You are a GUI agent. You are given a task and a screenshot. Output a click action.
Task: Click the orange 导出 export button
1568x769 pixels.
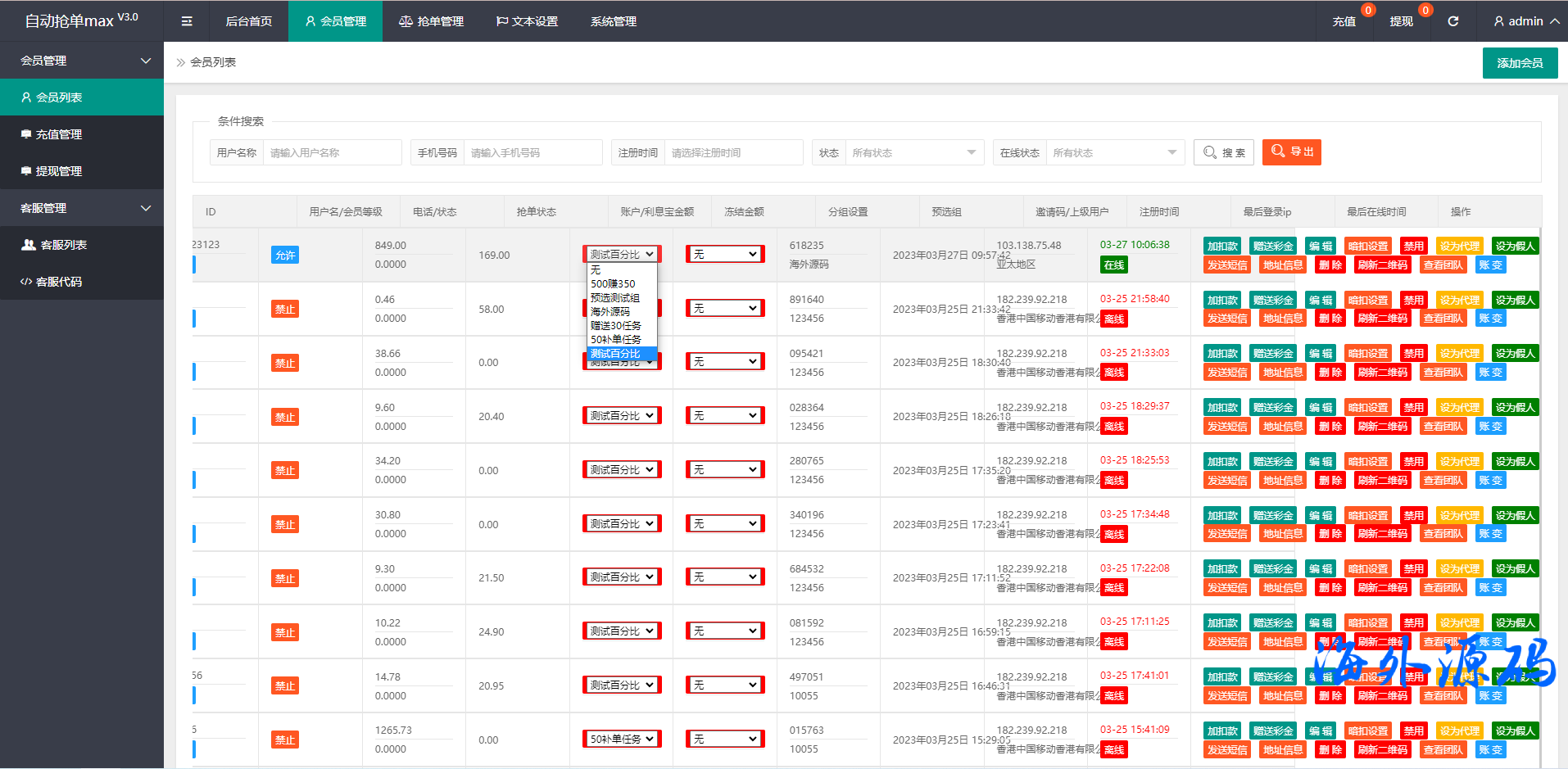click(x=1291, y=152)
